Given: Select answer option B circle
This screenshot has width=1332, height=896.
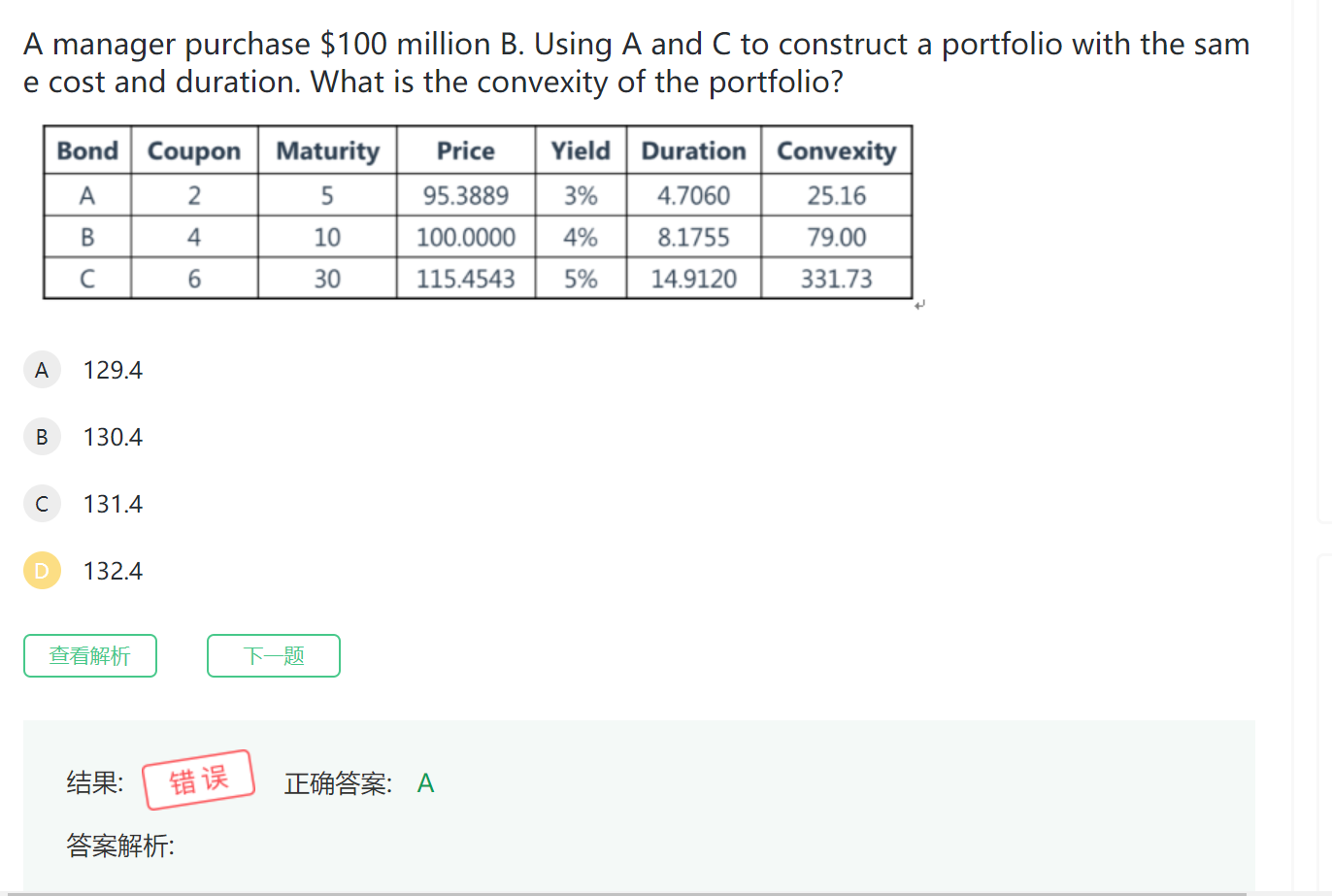Looking at the screenshot, I should 42,437.
